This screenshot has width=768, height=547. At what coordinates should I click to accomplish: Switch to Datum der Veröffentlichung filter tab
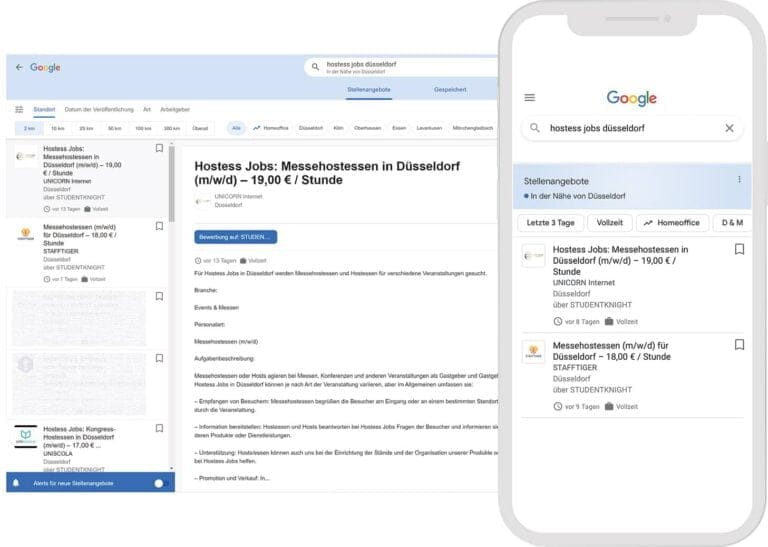(99, 109)
